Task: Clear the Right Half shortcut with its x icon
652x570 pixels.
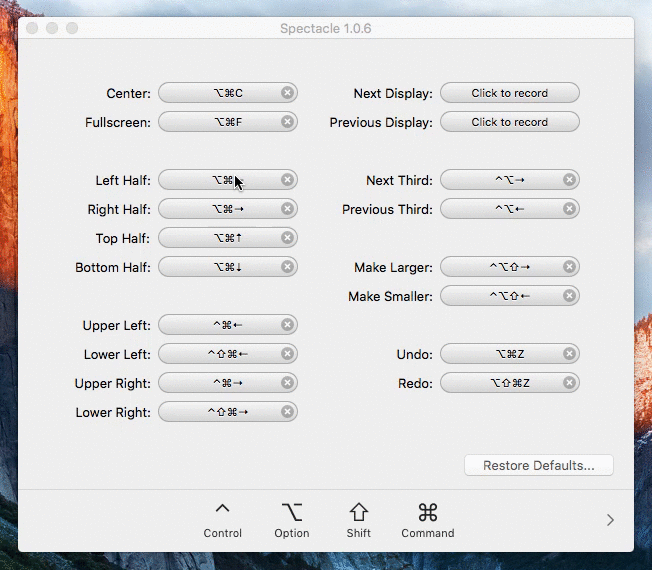Action: [x=287, y=209]
